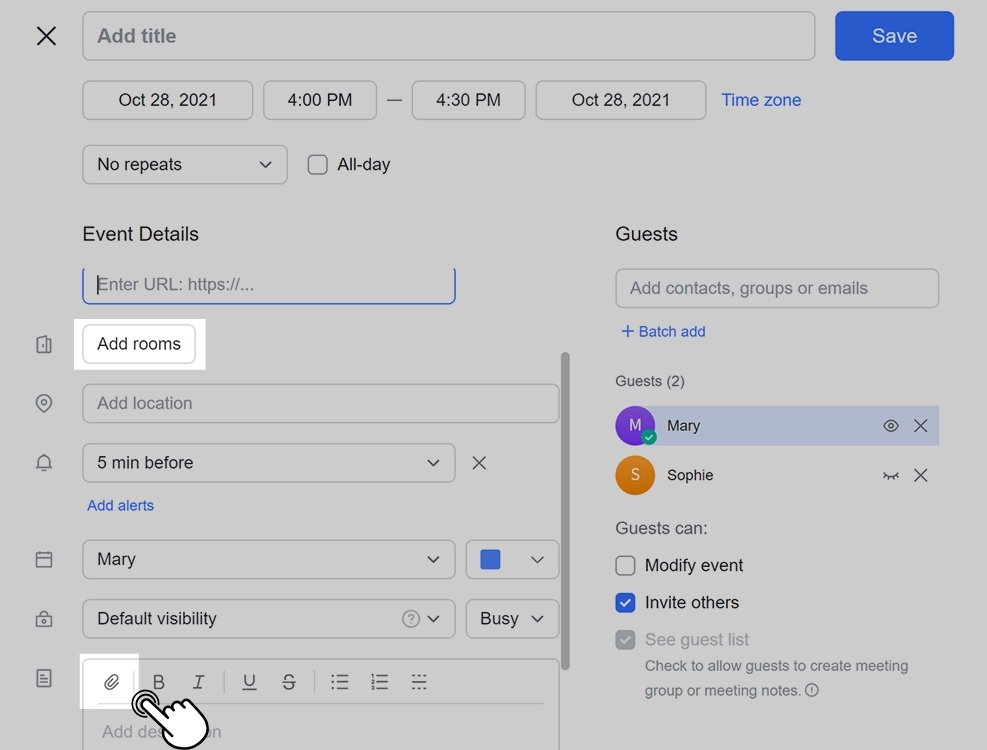Enable Modify event for guests
Screen dimensions: 987x750
[625, 566]
